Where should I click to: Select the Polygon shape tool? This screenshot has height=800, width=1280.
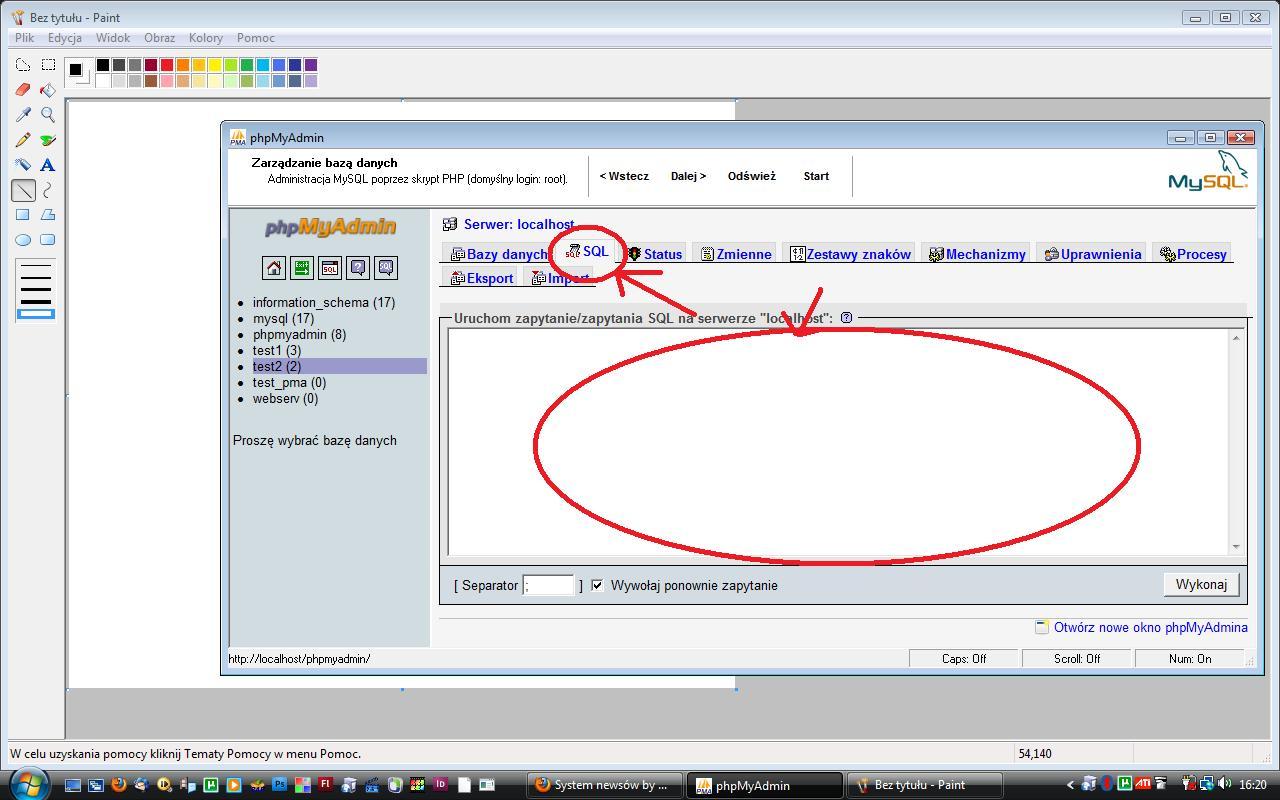coord(48,215)
